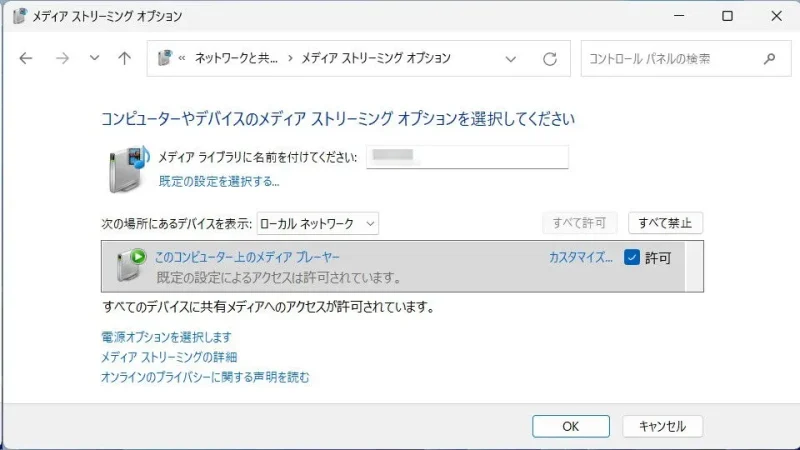Click label メディア ライブラリに名前を付けてください:
The image size is (800, 450).
[x=258, y=157]
